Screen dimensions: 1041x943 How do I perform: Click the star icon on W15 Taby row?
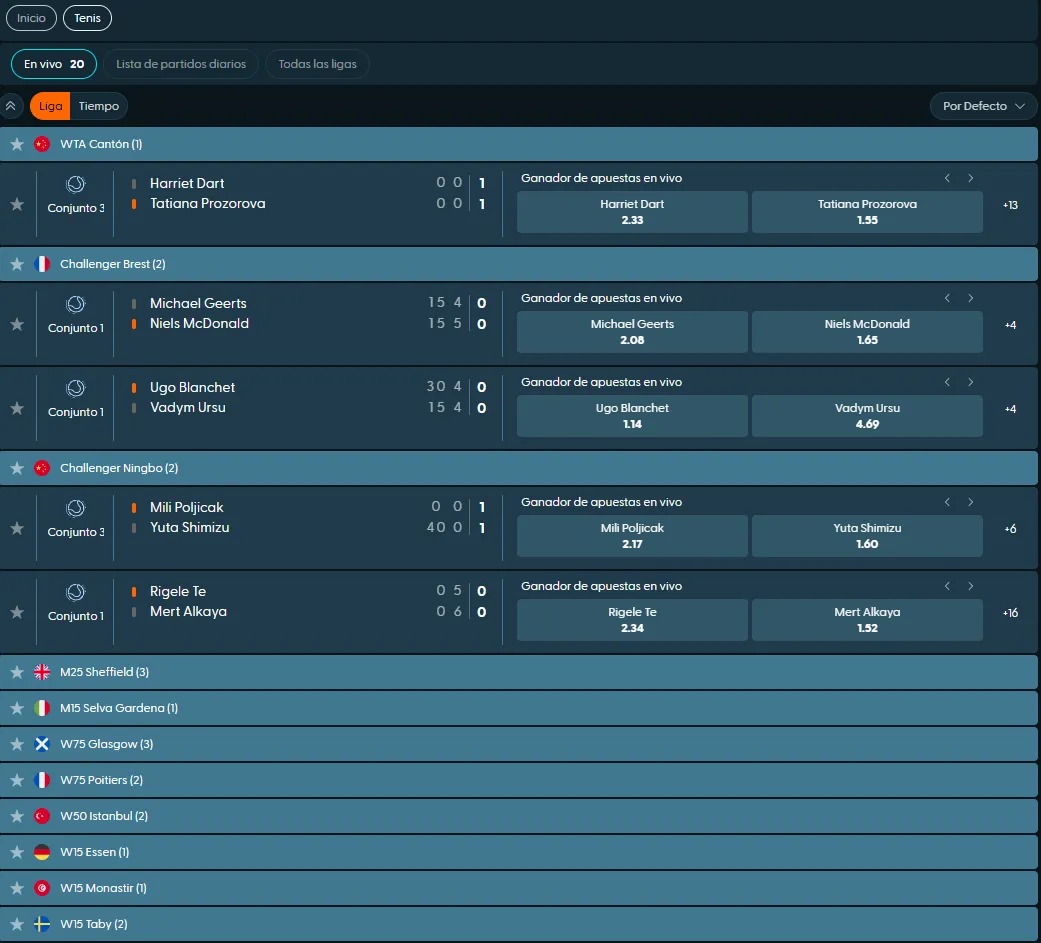[x=17, y=924]
